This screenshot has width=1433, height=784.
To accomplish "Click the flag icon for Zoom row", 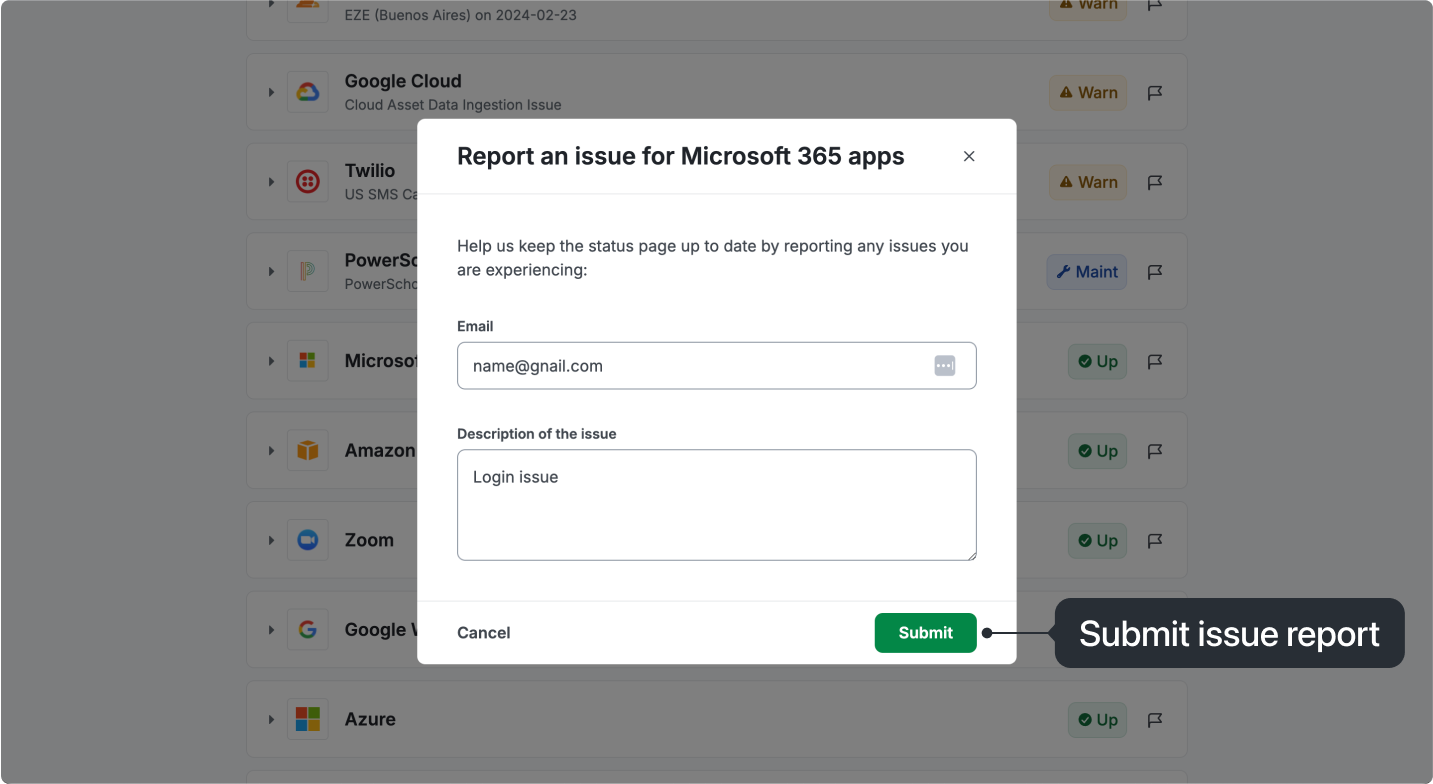I will 1155,541.
